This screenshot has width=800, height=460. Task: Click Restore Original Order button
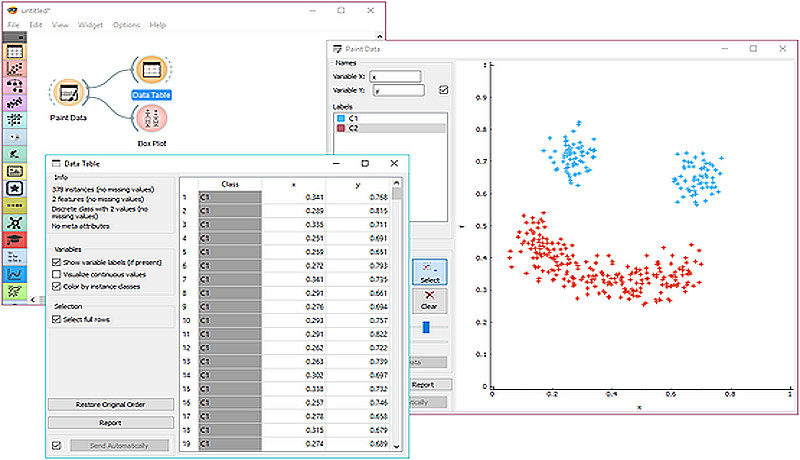[x=111, y=404]
